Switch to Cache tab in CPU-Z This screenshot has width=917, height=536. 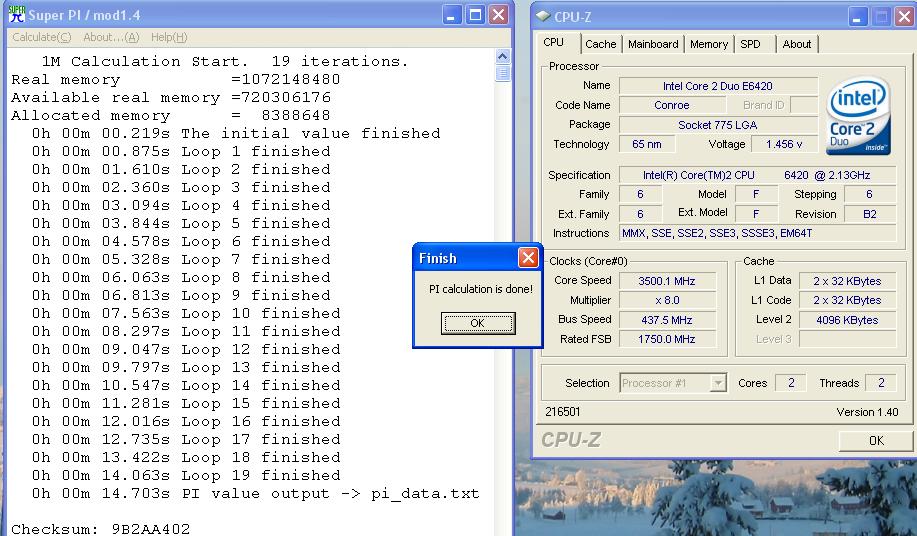tap(601, 44)
